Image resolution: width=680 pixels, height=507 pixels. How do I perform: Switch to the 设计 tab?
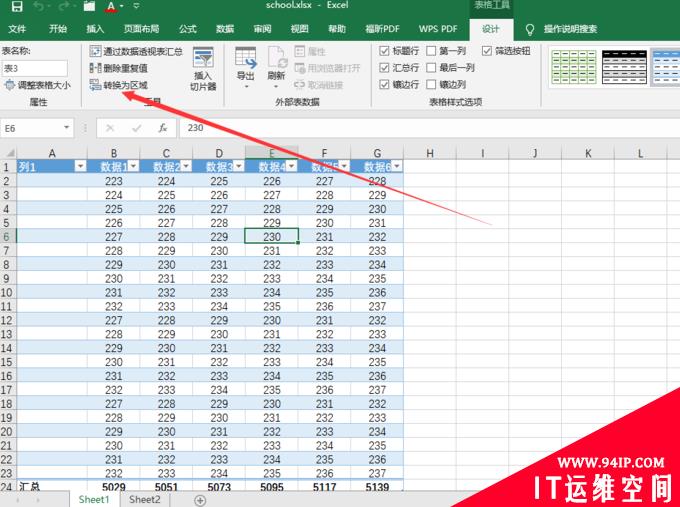click(491, 29)
